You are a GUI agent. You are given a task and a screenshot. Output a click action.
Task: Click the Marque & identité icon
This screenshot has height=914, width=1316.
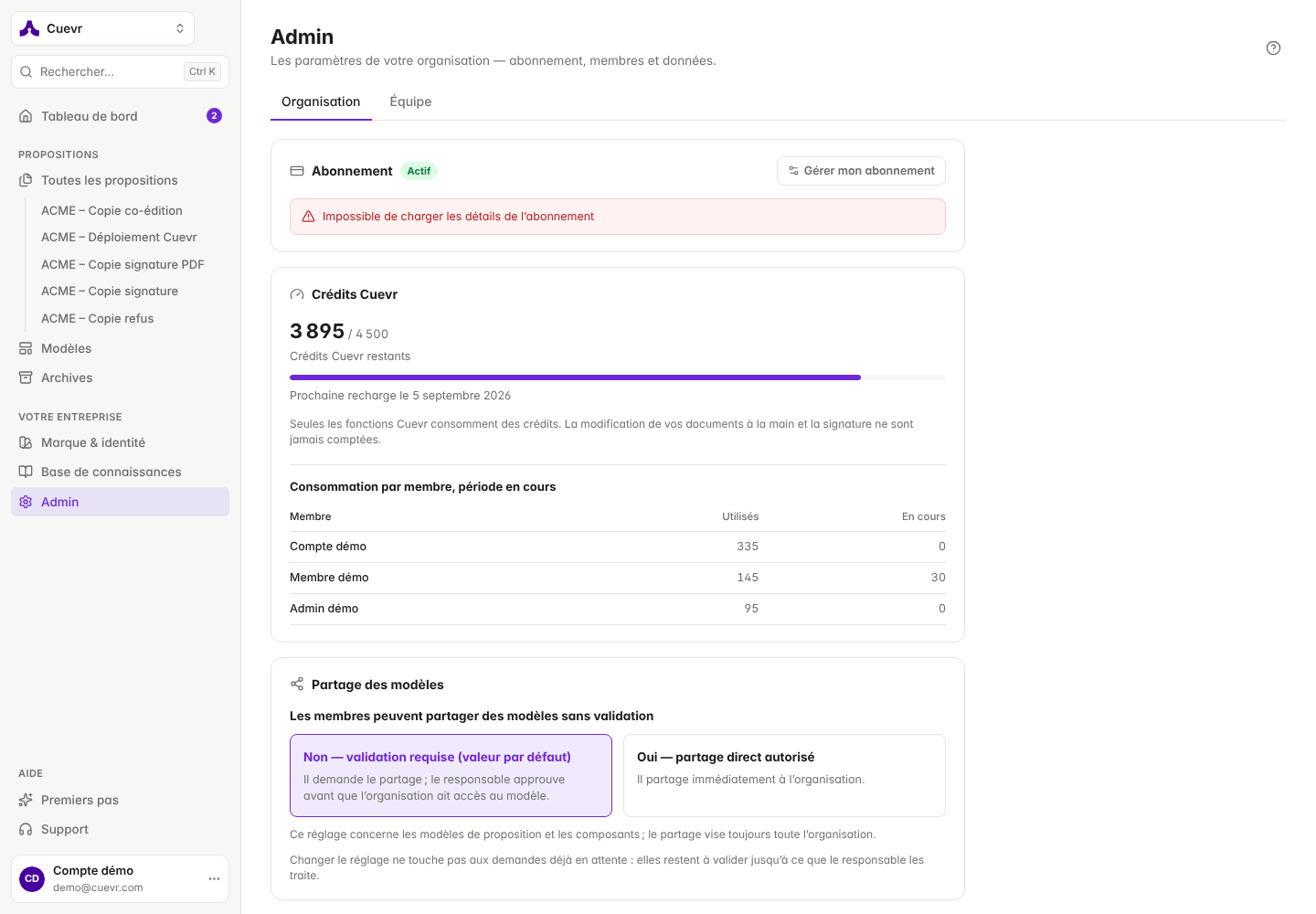(26, 442)
